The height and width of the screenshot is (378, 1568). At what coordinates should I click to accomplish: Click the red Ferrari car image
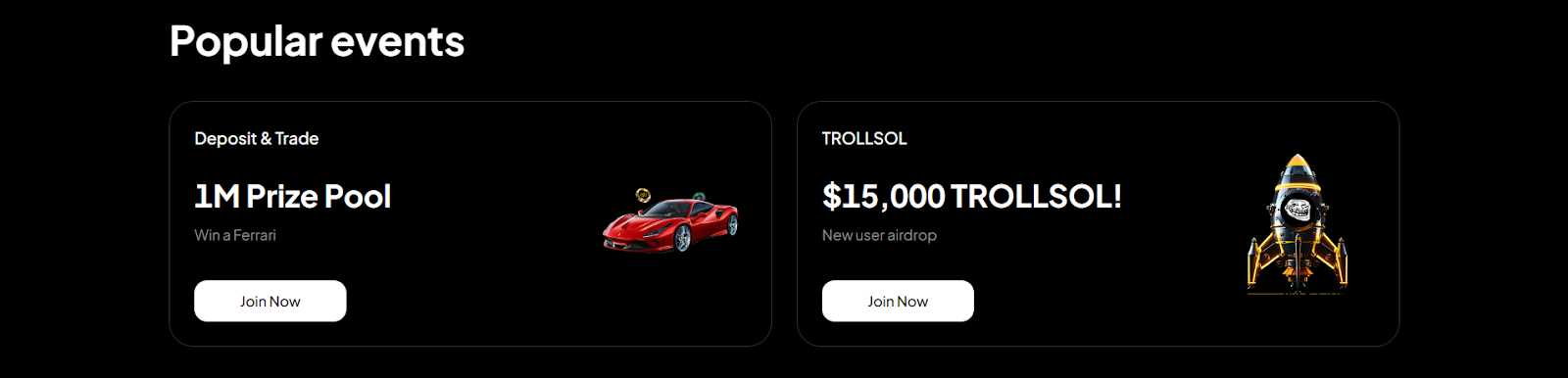click(670, 223)
